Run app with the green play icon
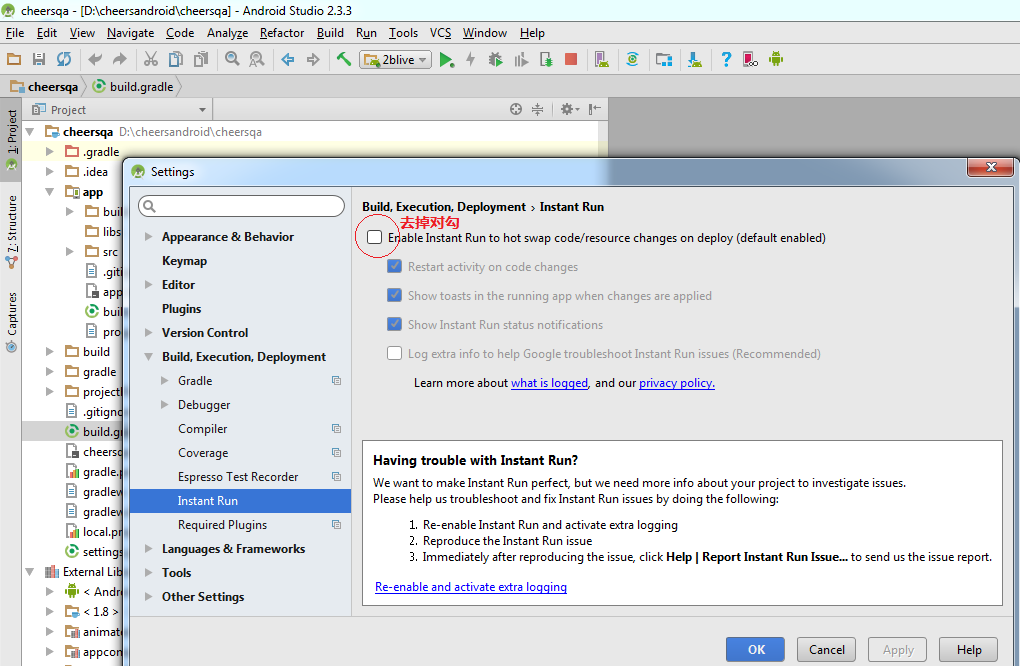Viewport: 1020px width, 666px height. tap(446, 60)
